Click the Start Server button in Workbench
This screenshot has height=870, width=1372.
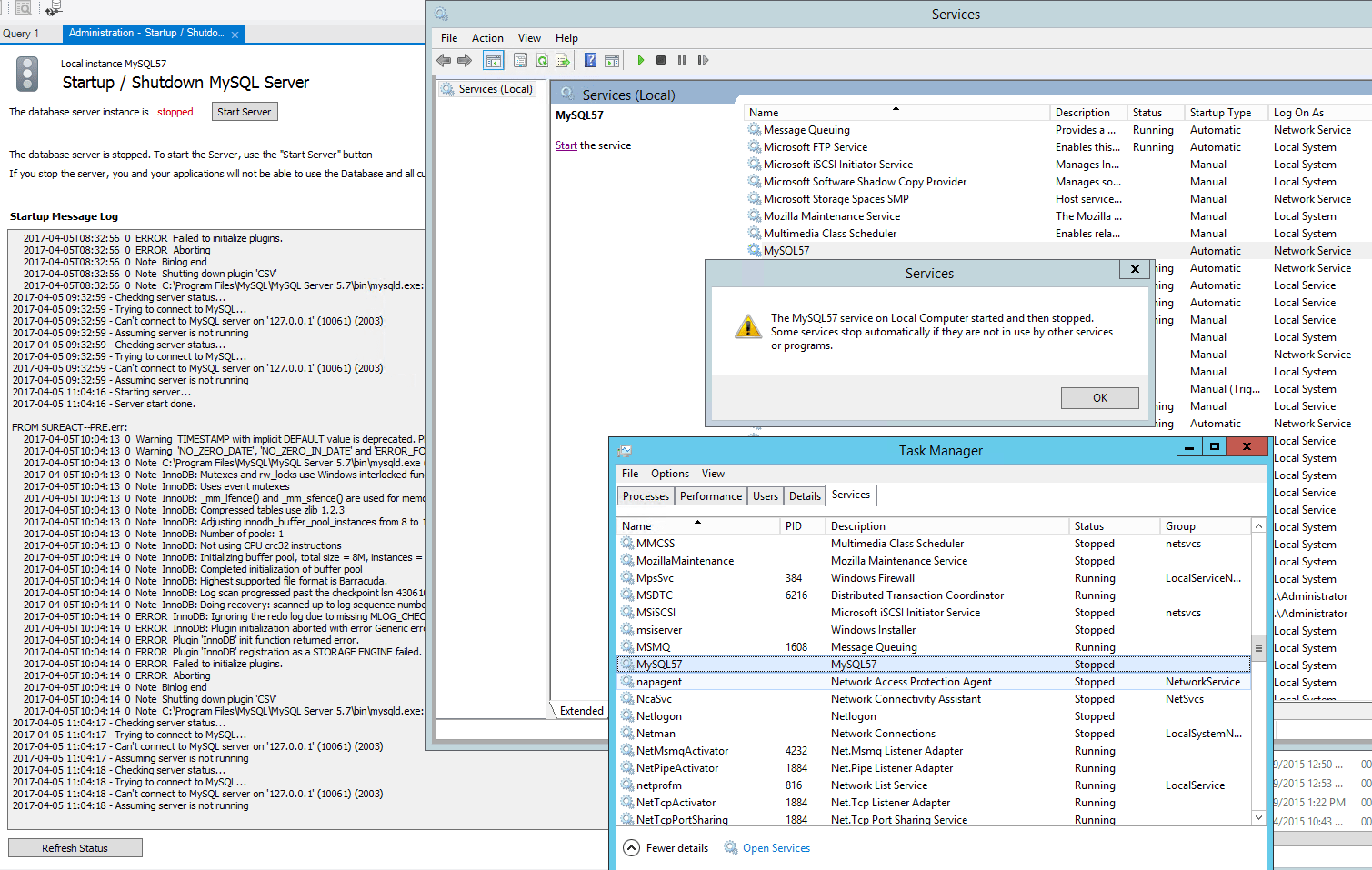(x=244, y=111)
